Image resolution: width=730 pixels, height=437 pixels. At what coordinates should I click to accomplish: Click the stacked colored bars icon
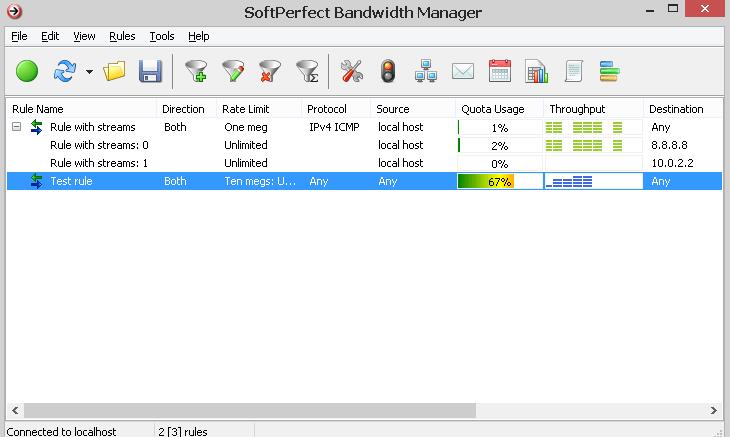pyautogui.click(x=609, y=71)
